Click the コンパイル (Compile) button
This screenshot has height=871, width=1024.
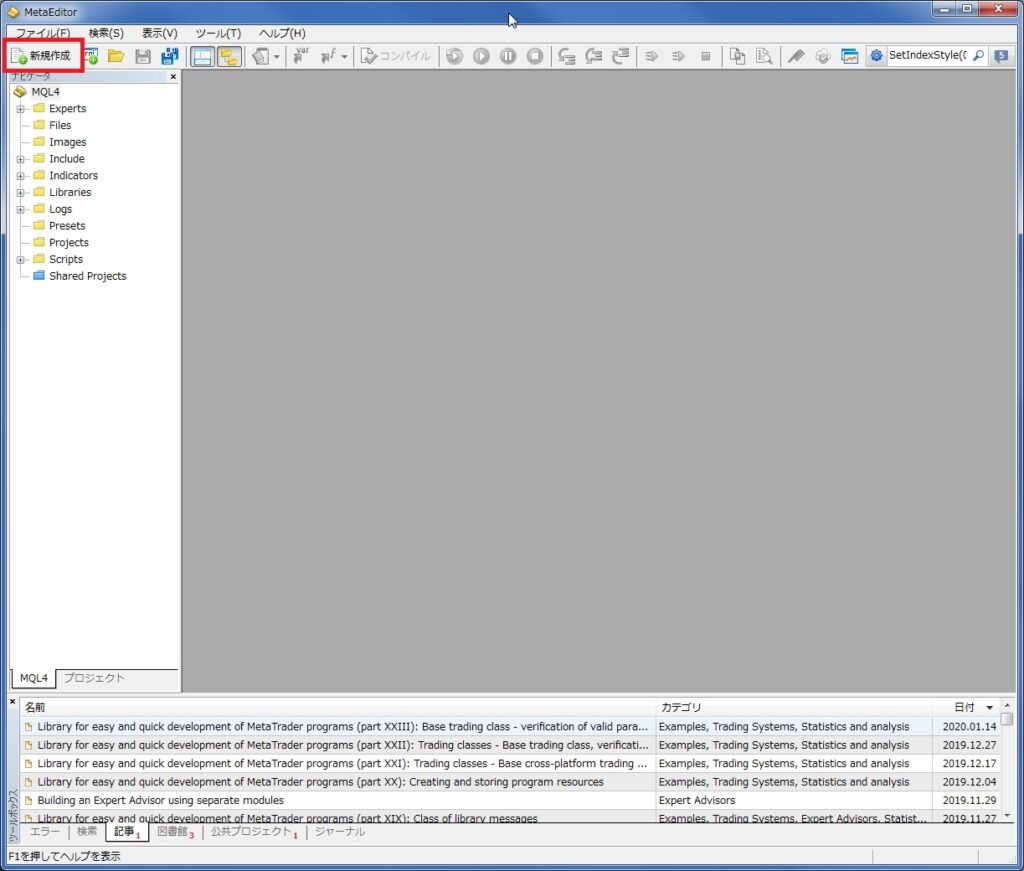click(x=396, y=56)
